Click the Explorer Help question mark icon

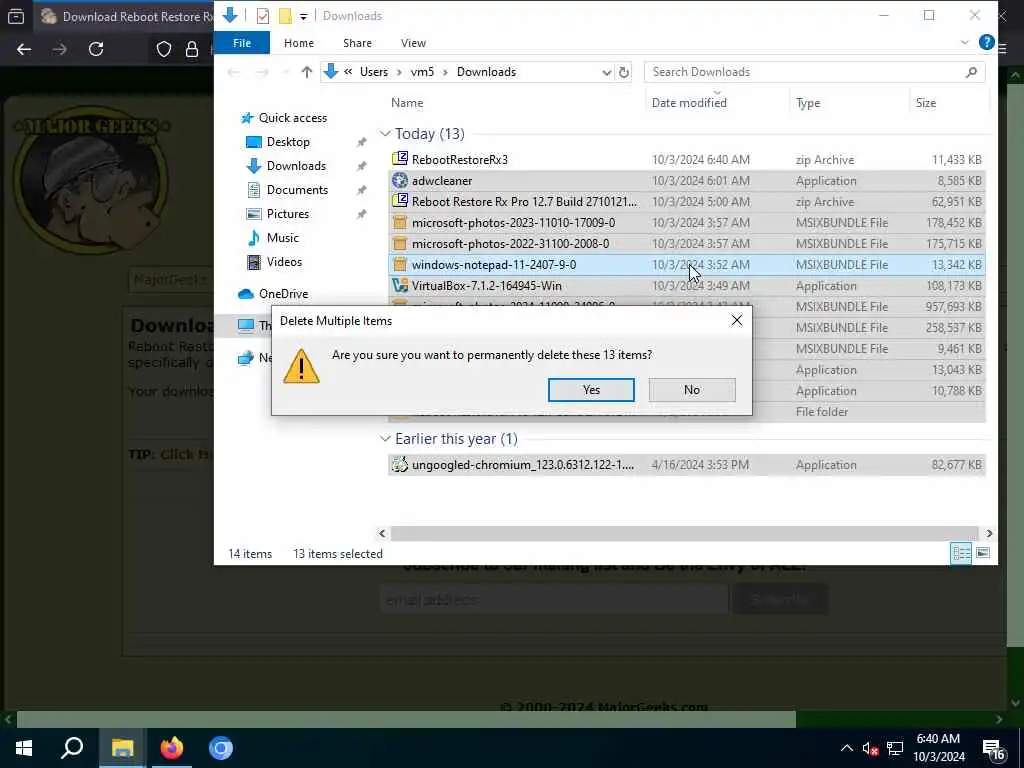coord(986,42)
